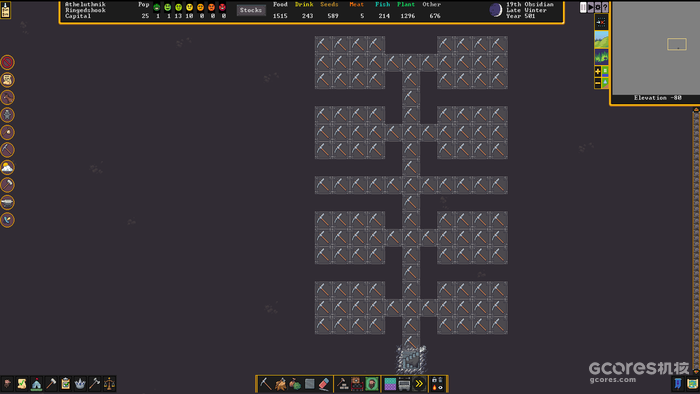Viewport: 700px width, 394px height.
Task: Toggle the Forbid/claim items lock icon
Action: (434, 380)
